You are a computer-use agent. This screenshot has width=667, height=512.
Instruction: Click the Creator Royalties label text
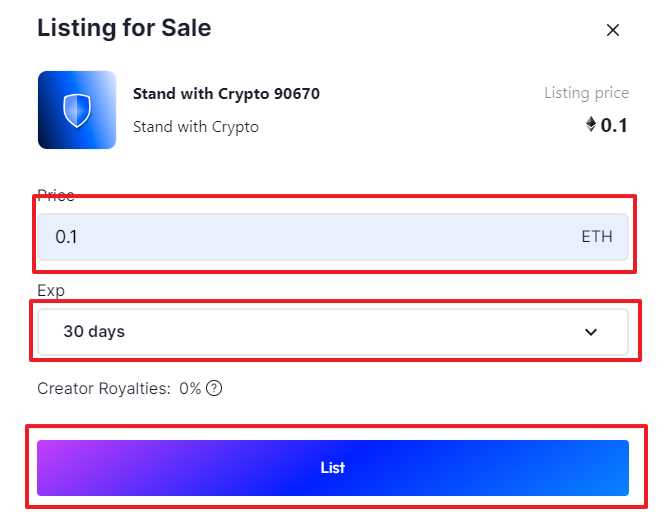pyautogui.click(x=104, y=388)
